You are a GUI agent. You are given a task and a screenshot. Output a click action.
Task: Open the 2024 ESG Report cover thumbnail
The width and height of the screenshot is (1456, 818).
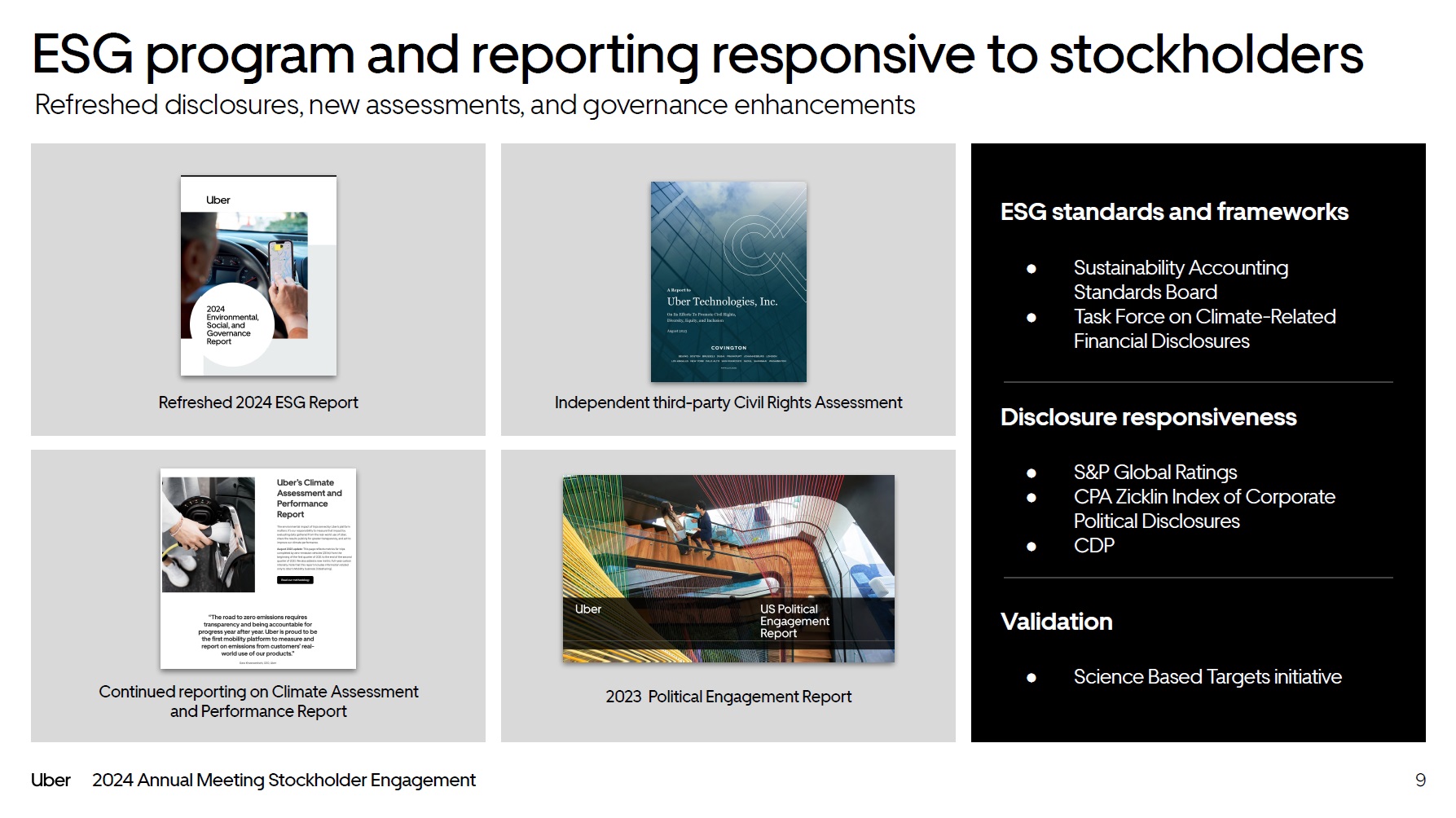[258, 275]
